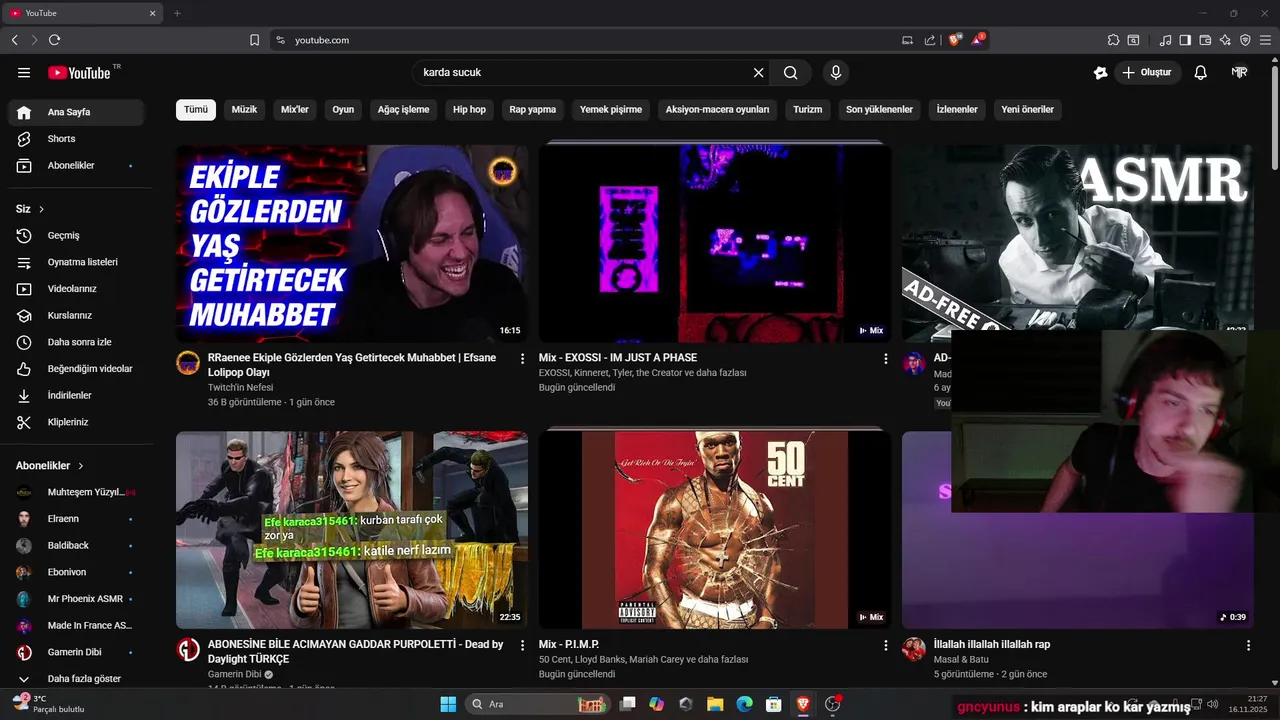This screenshot has height=720, width=1280.
Task: Open more options for Mix - P.I.M.P.
Action: [885, 646]
